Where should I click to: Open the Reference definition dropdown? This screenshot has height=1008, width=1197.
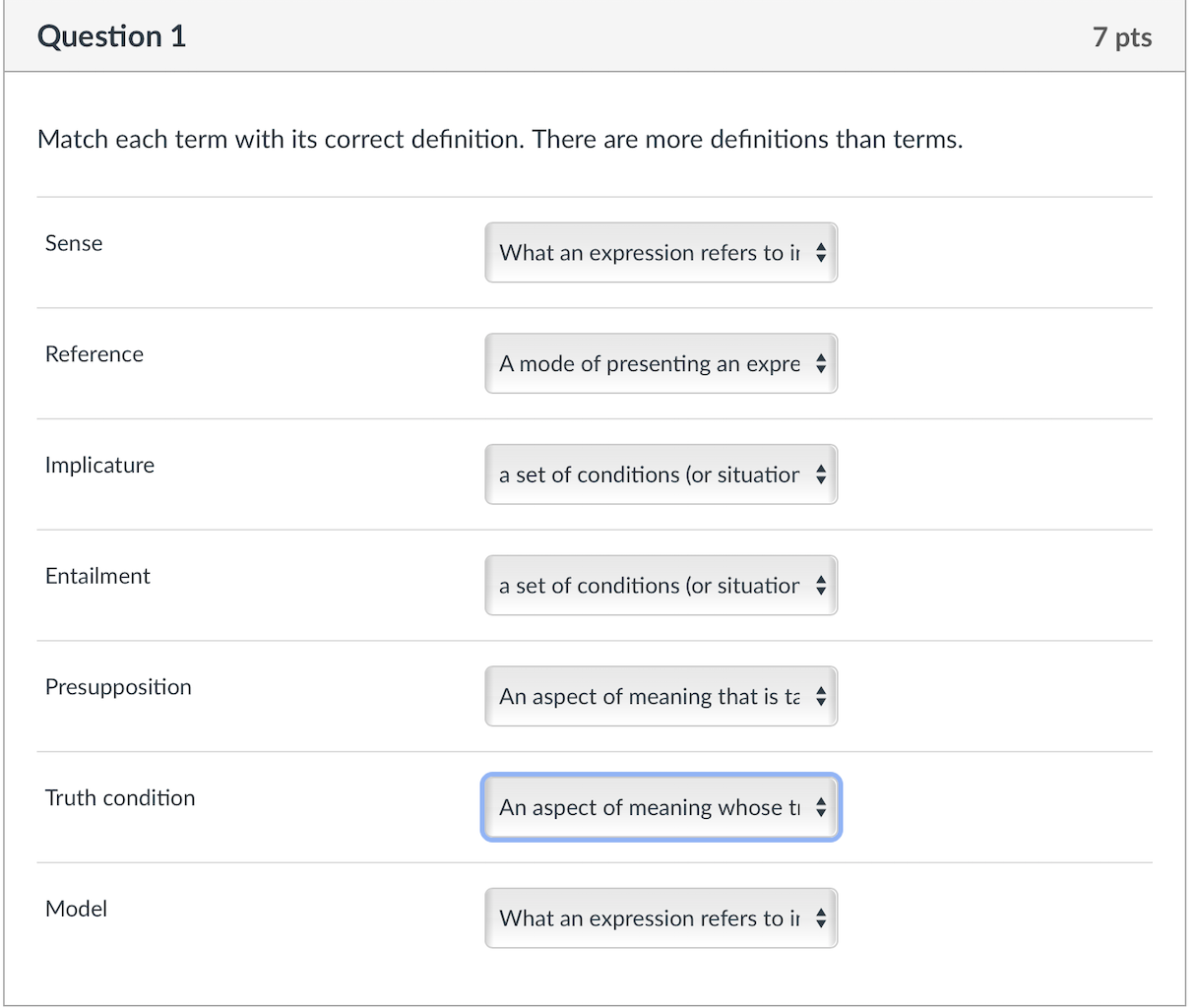(661, 364)
